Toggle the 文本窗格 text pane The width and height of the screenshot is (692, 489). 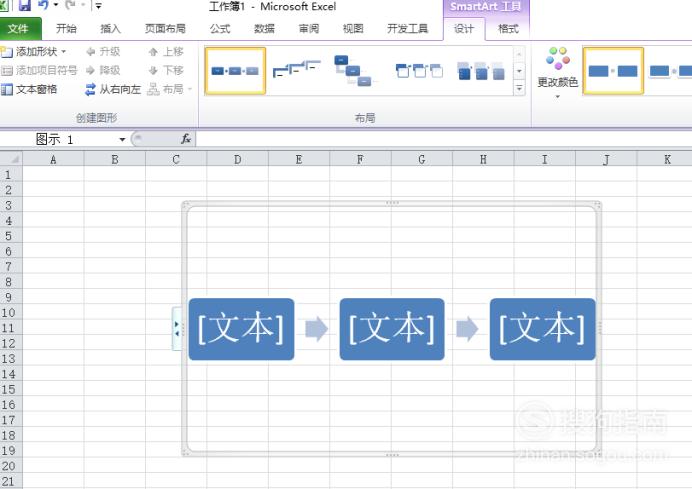click(29, 90)
